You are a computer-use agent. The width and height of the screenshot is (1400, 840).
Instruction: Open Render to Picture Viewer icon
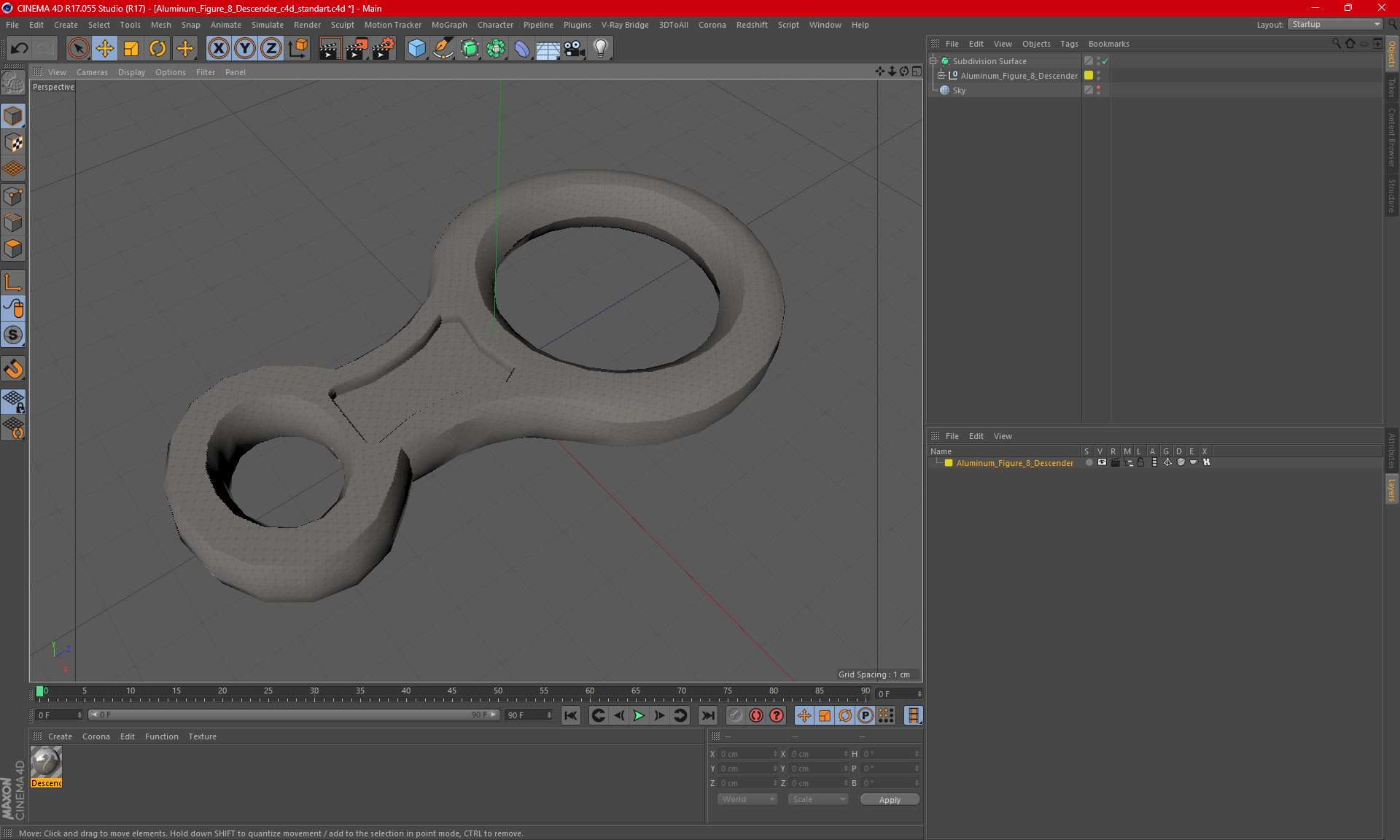356,49
